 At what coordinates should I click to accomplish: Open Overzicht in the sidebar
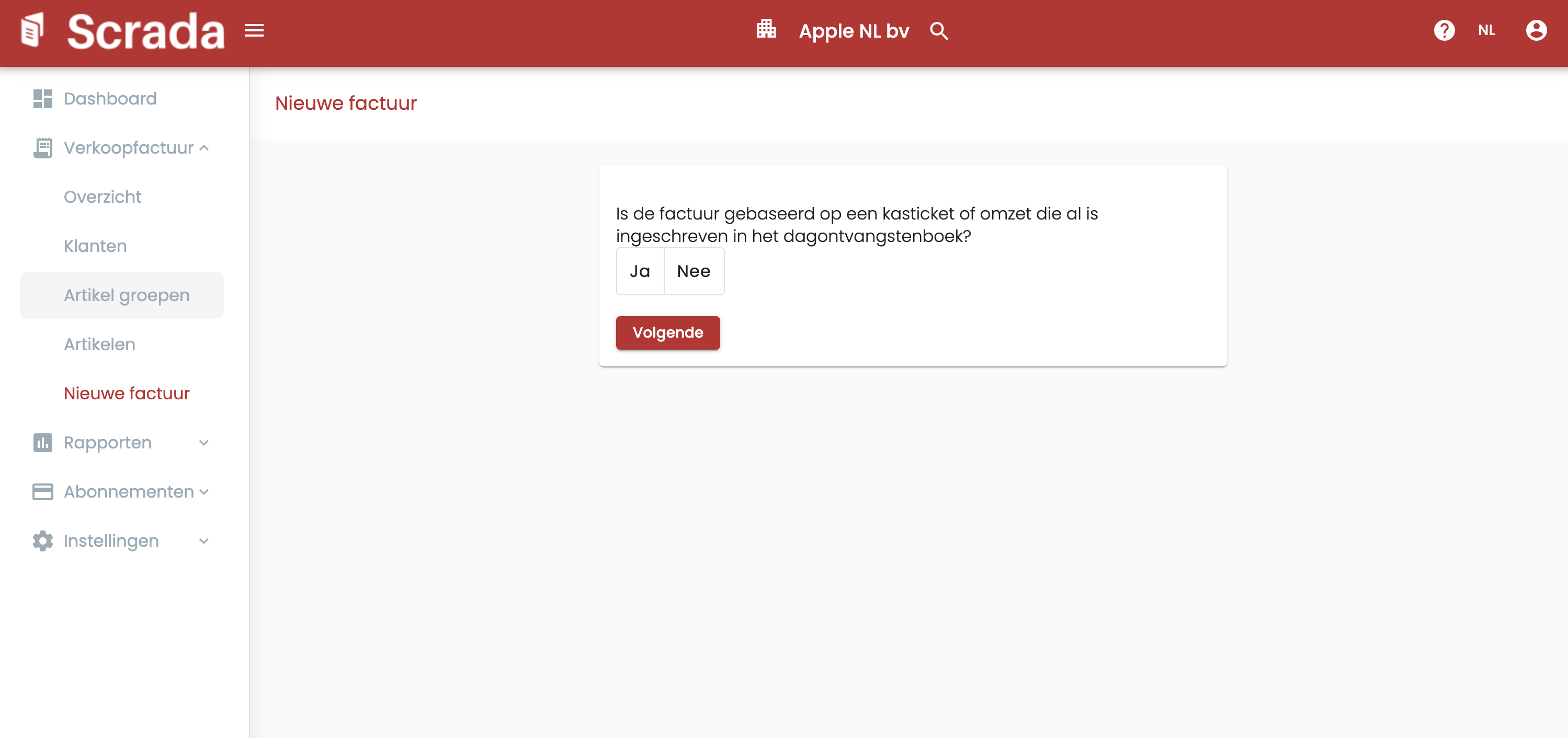point(103,197)
